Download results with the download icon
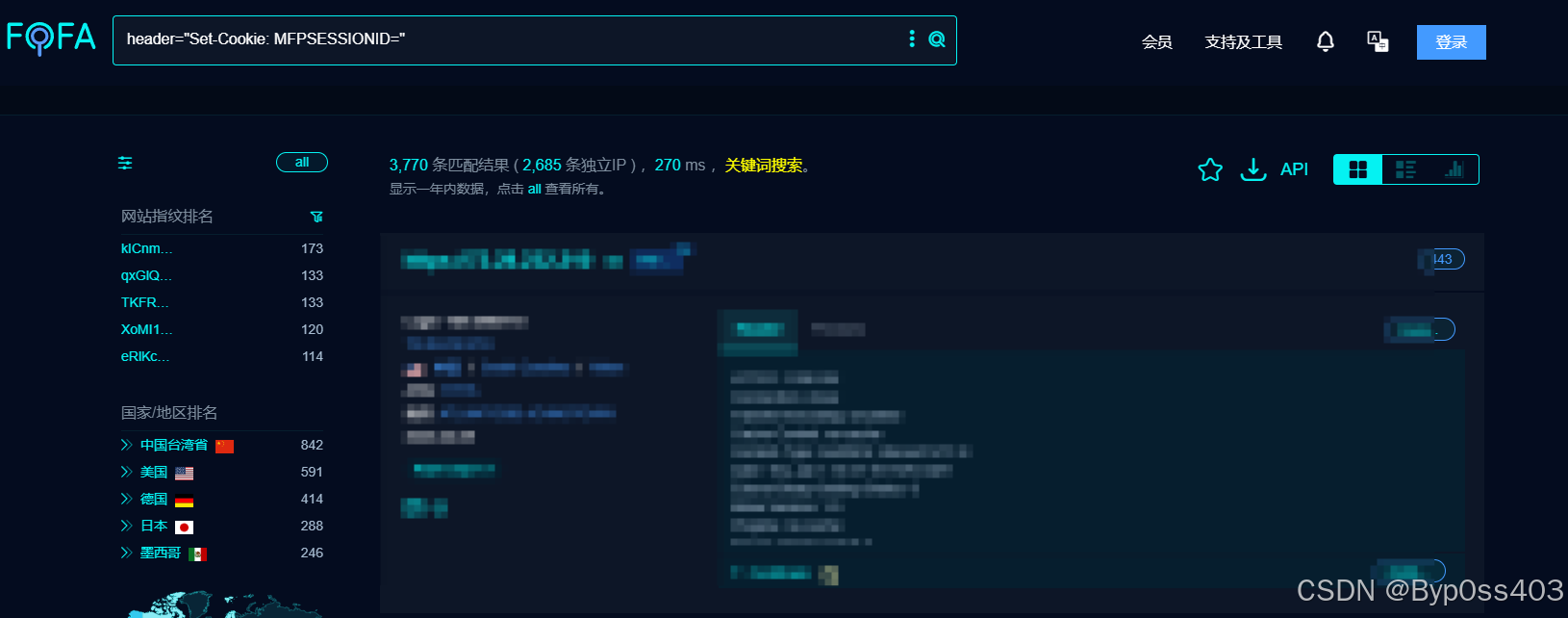 [x=1252, y=169]
